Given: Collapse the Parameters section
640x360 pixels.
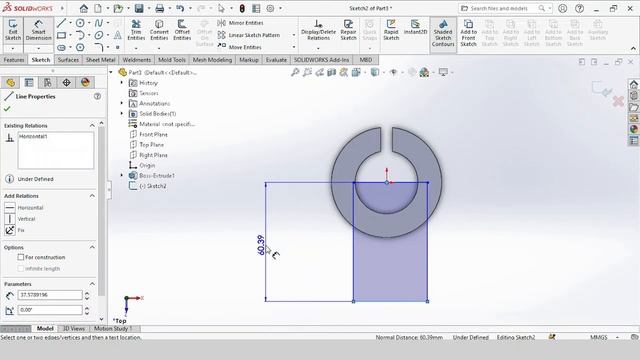Looking at the screenshot, I should [x=92, y=284].
